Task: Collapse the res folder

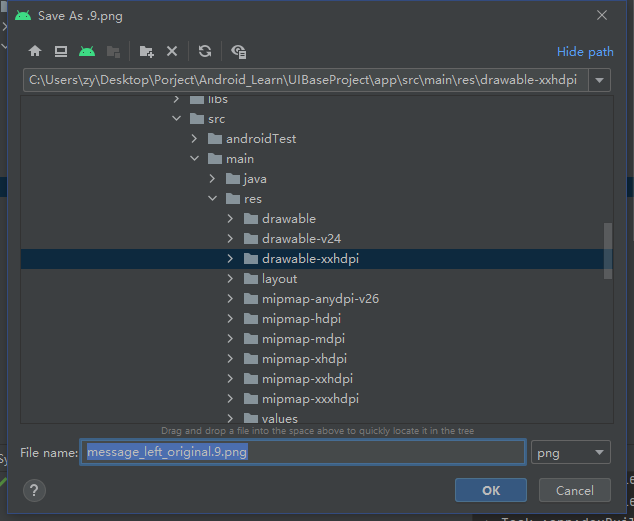Action: (213, 199)
